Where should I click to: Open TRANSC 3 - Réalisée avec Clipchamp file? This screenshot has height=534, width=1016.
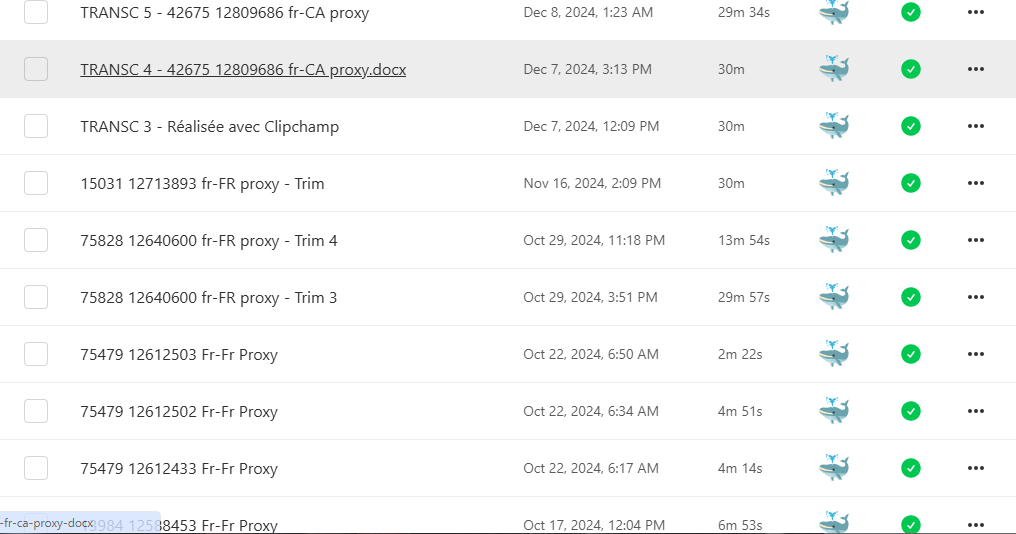click(x=209, y=126)
